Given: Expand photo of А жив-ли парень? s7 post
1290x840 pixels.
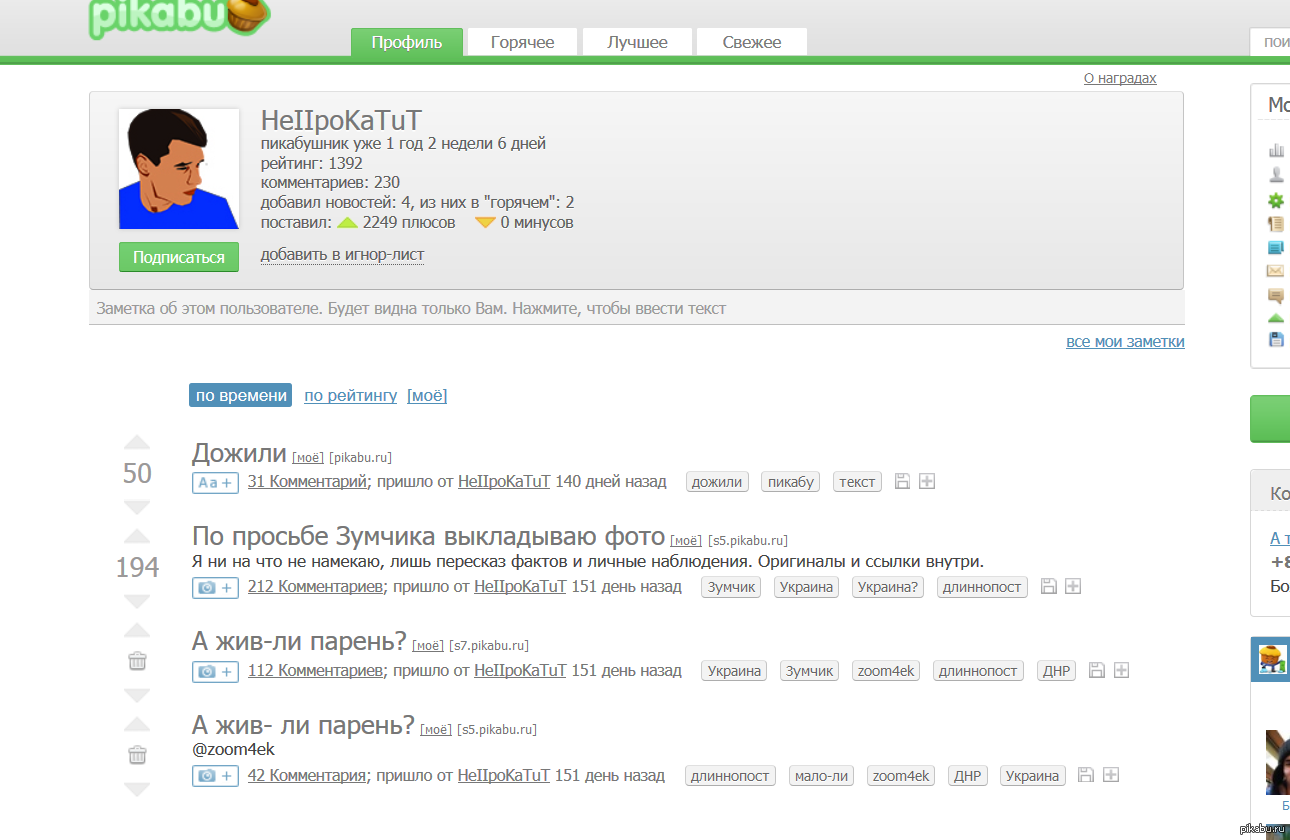Looking at the screenshot, I should [x=215, y=671].
